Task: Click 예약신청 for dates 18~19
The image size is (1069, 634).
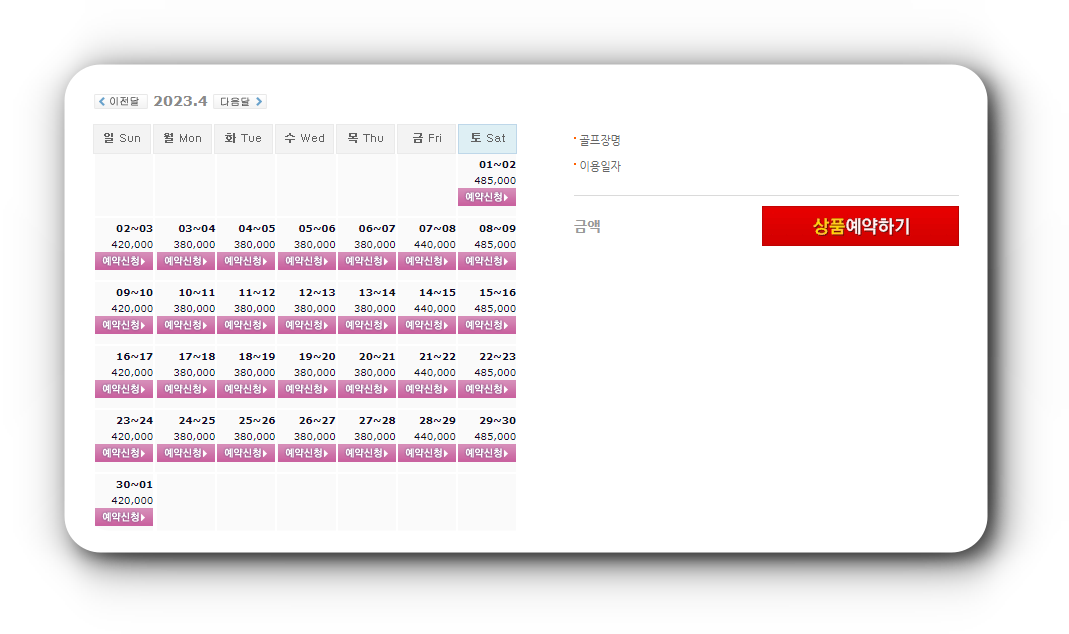Action: [x=245, y=389]
